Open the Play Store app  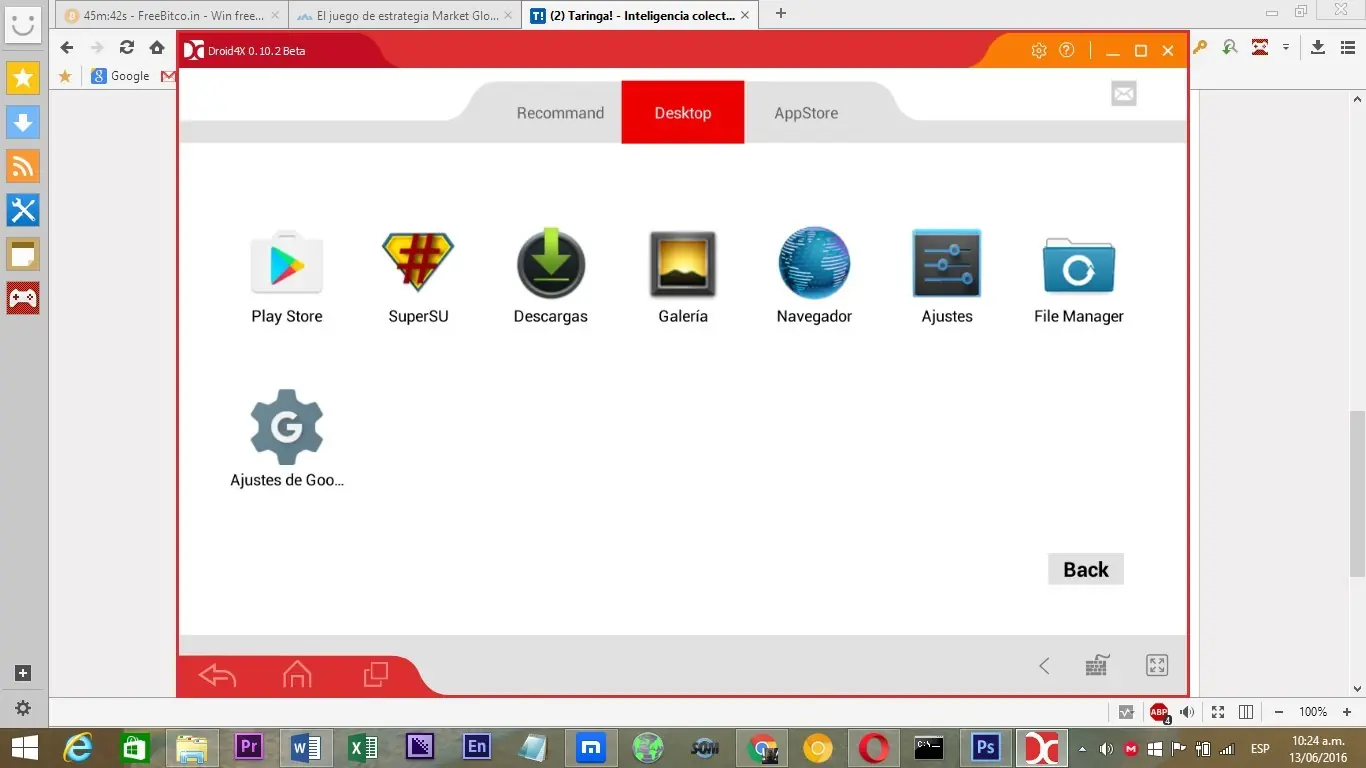287,277
